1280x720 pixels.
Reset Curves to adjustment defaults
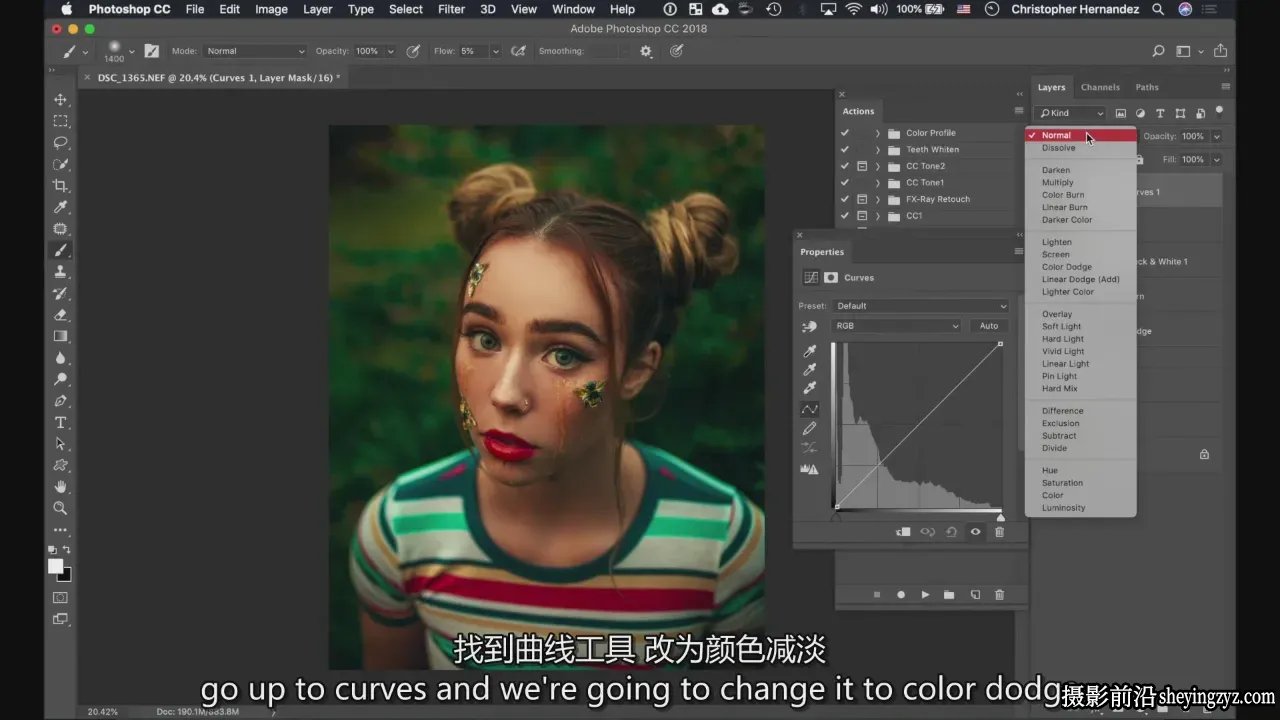(x=951, y=532)
